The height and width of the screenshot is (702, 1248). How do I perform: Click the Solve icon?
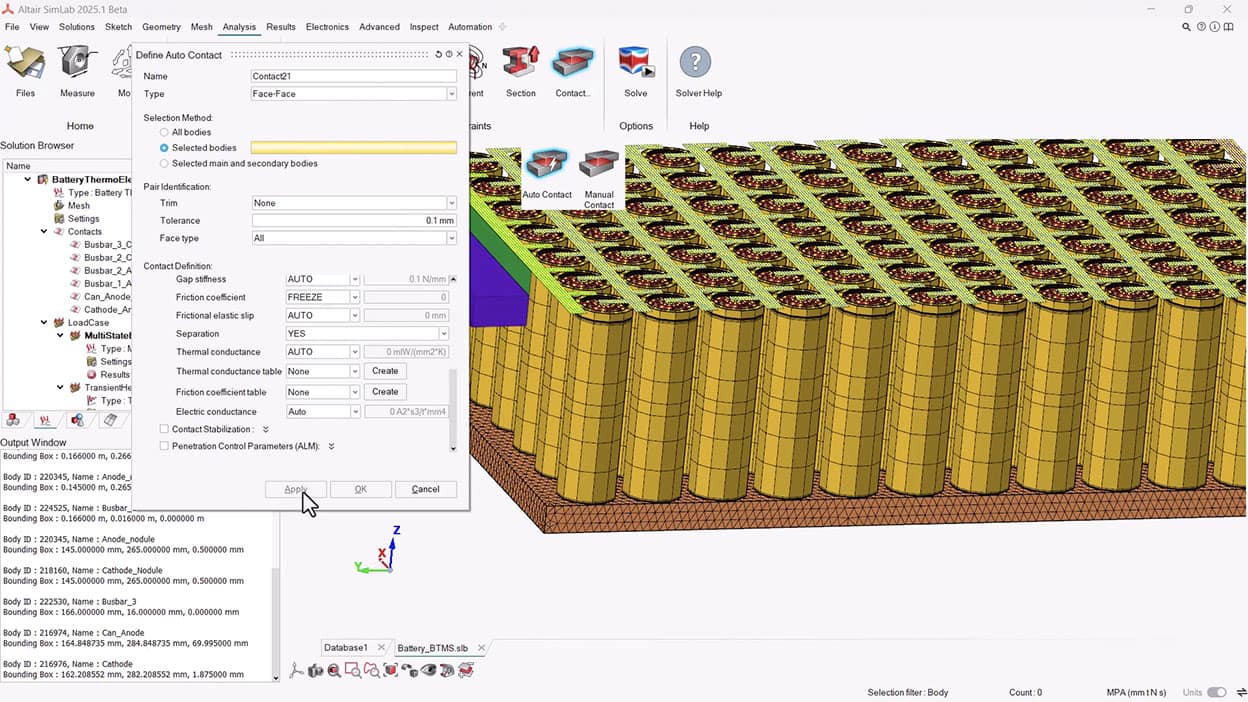pyautogui.click(x=636, y=65)
